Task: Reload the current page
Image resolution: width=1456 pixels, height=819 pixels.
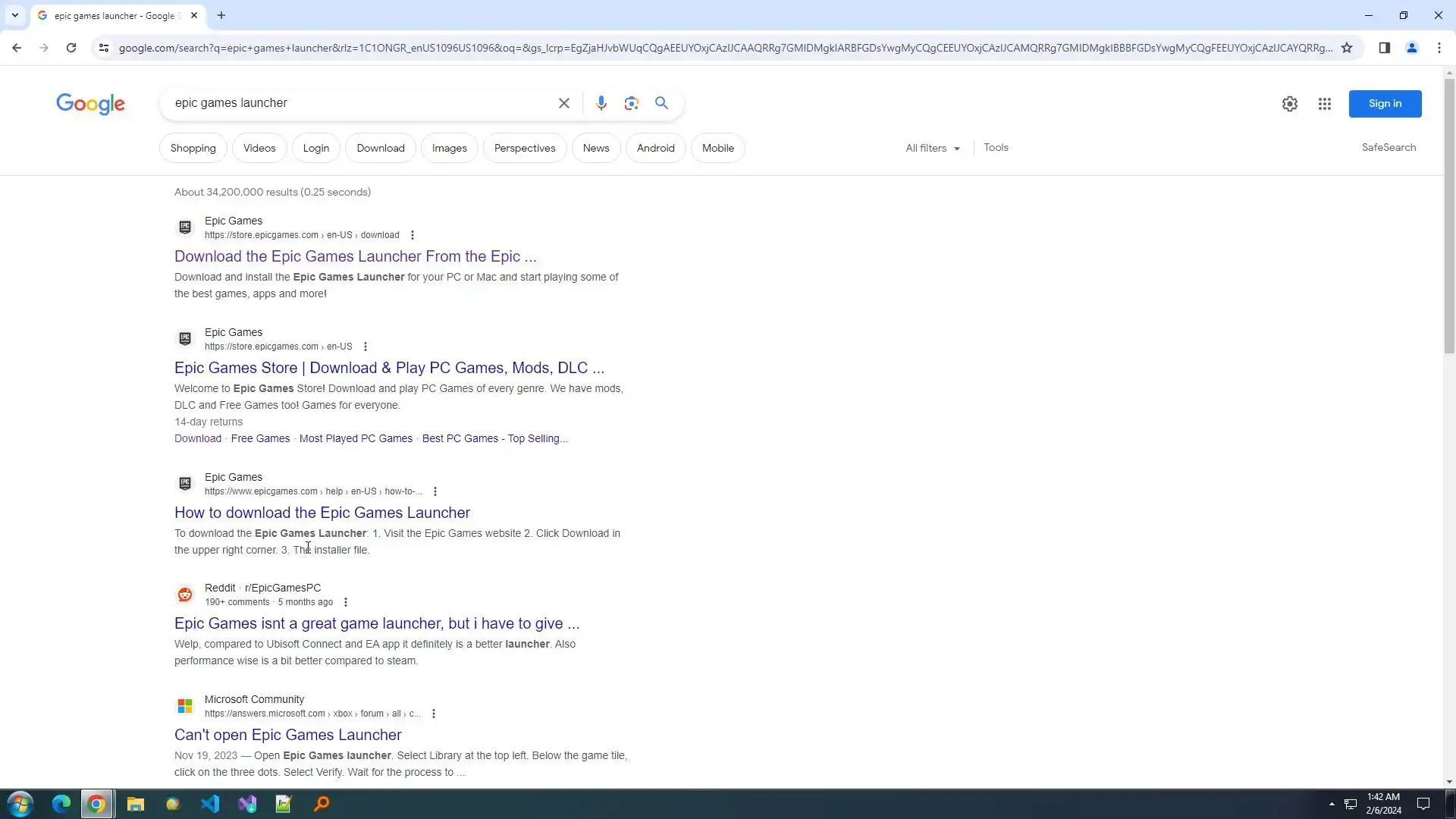Action: (71, 48)
